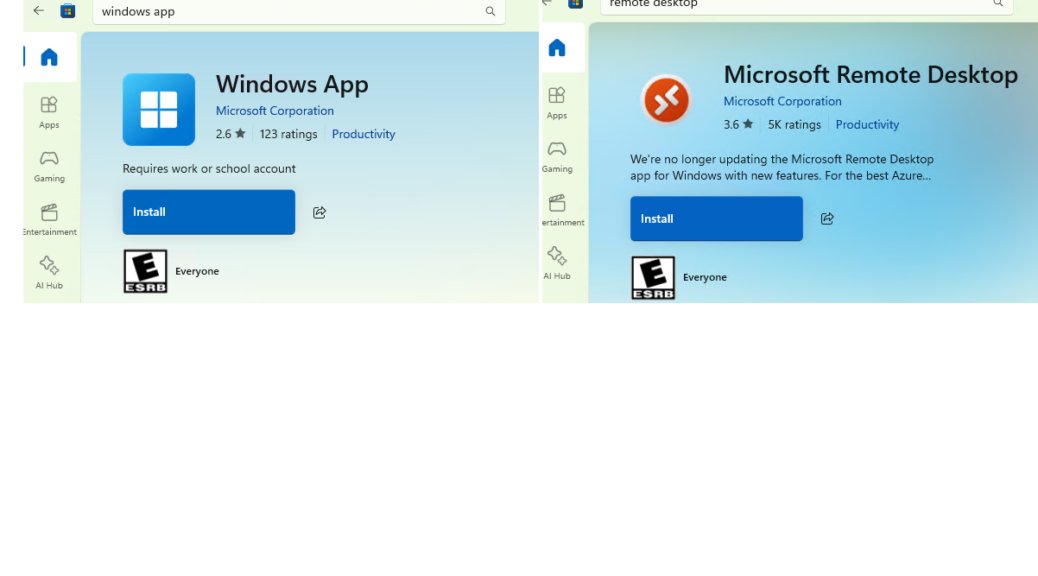Click 'Requires work or school account' text
1038x576 pixels.
pos(209,168)
